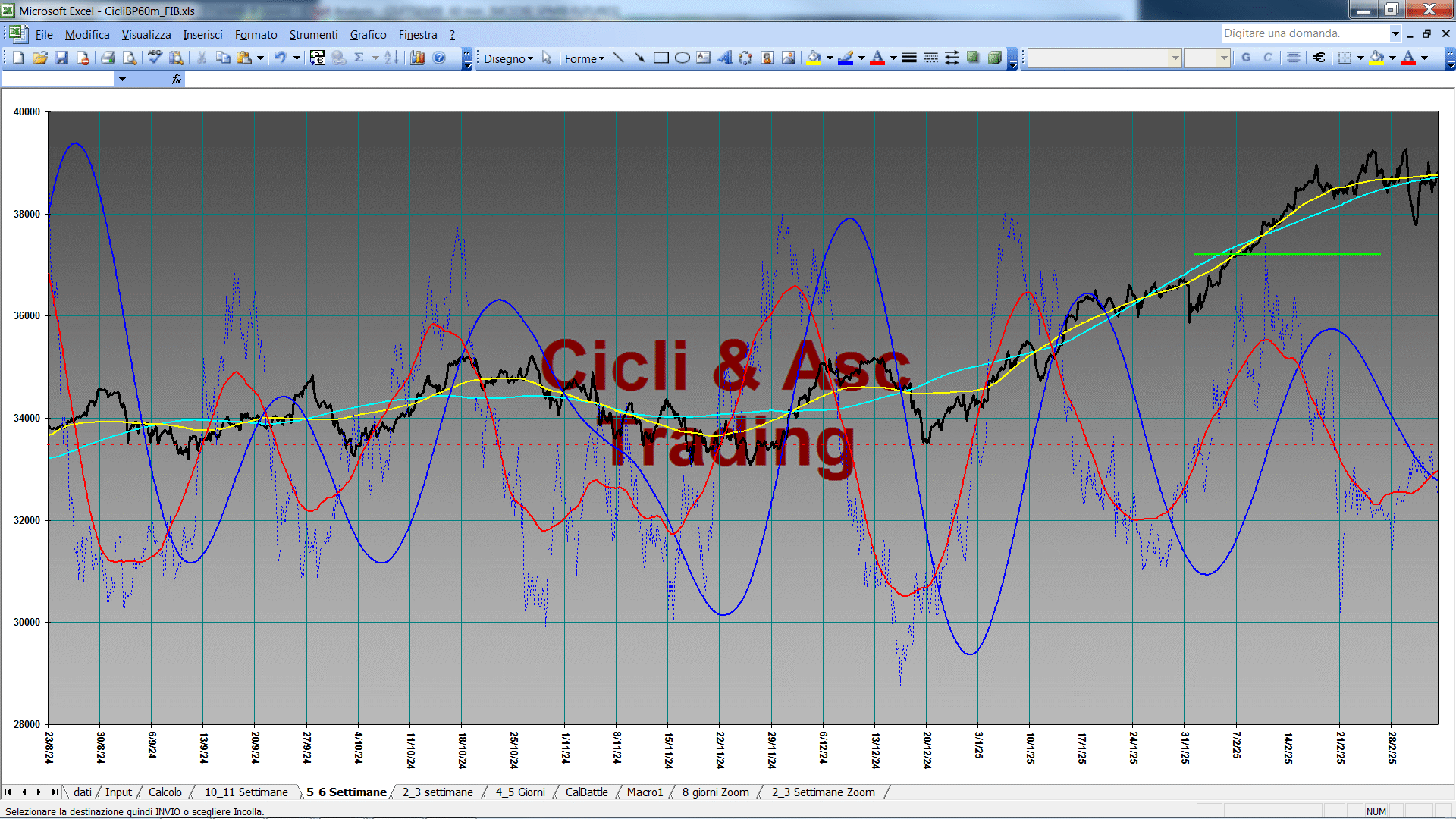The height and width of the screenshot is (819, 1456).
Task: Click the Euro conversion icon
Action: pos(318,58)
